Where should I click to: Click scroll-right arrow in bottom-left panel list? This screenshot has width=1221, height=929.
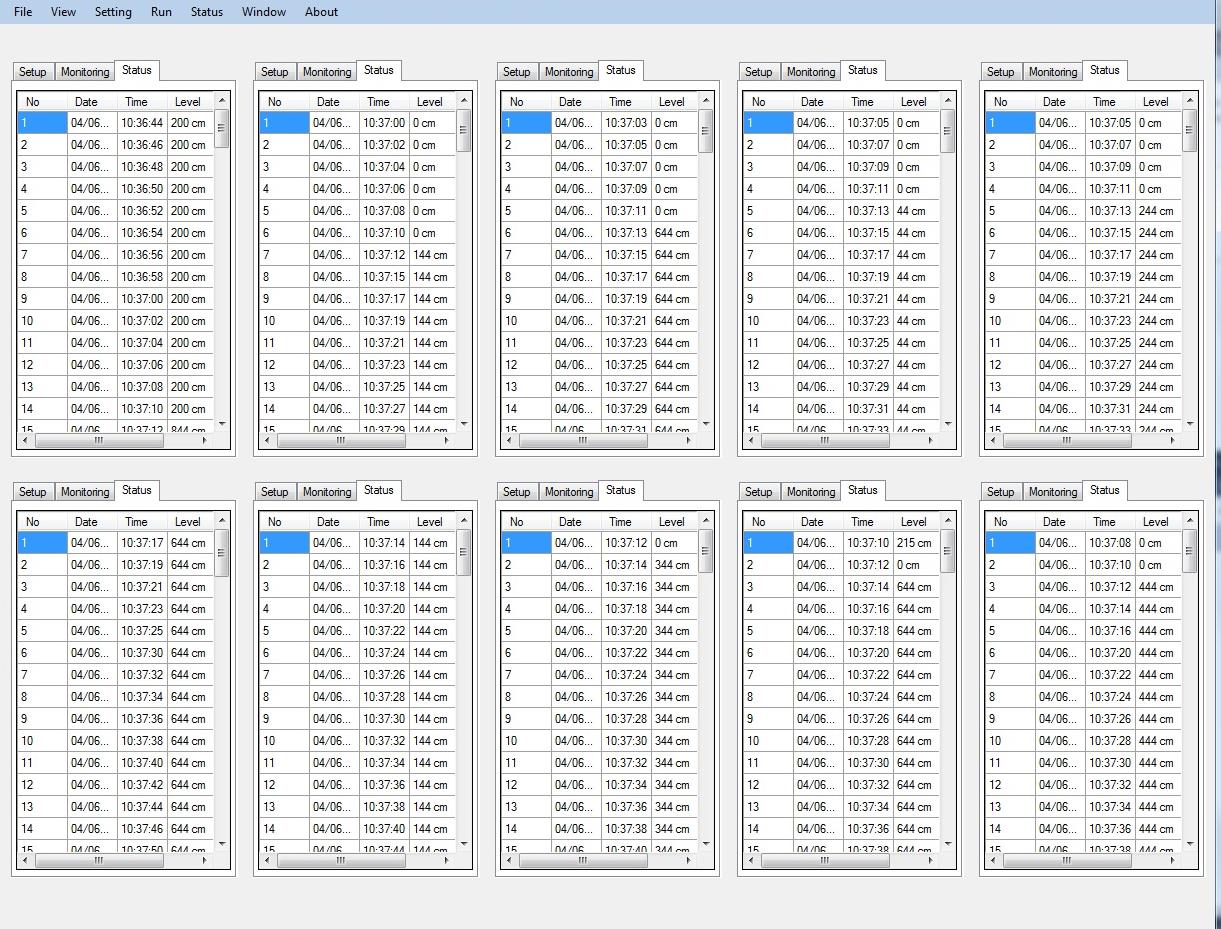(x=205, y=860)
